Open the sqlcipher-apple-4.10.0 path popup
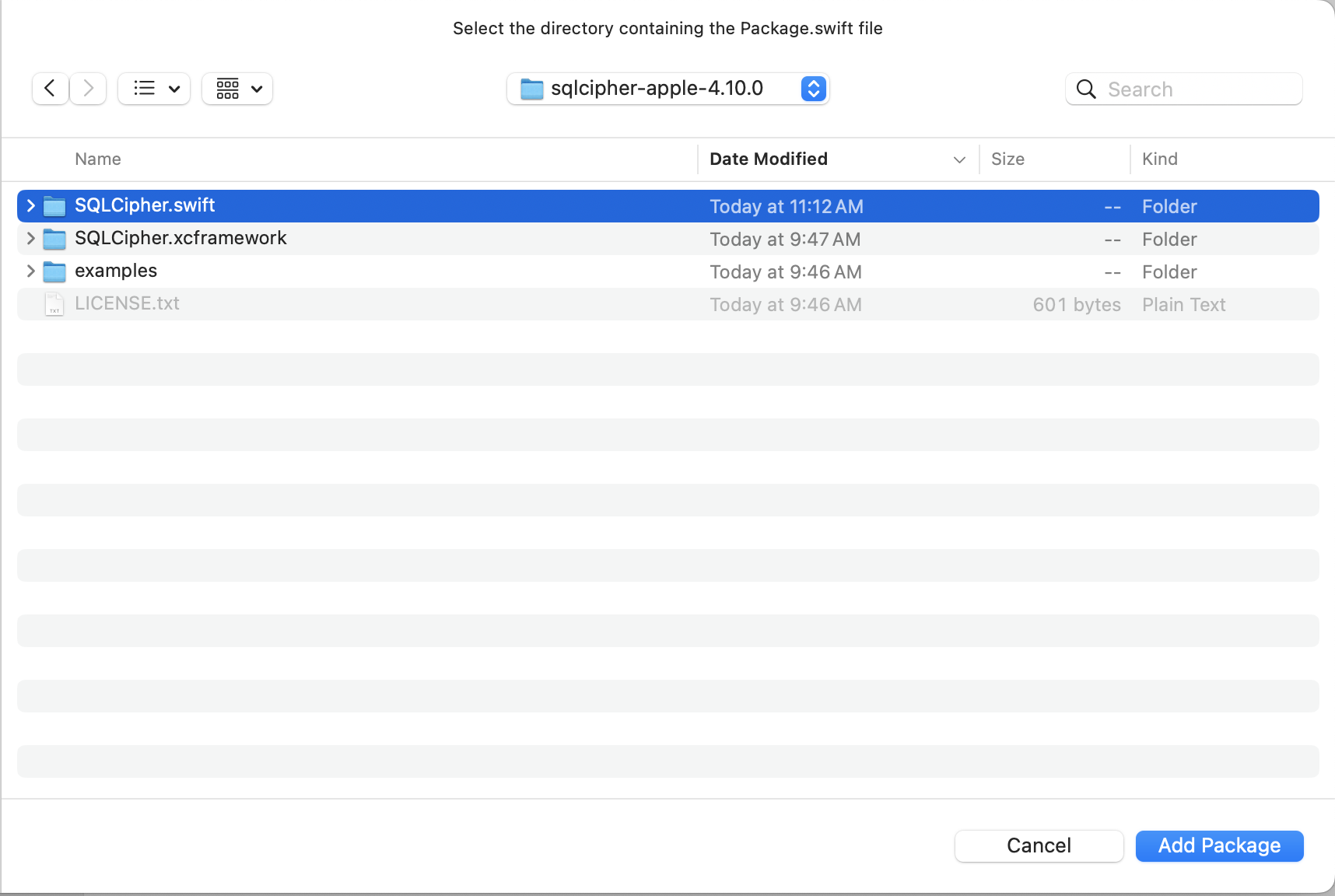1335x896 pixels. (x=667, y=89)
